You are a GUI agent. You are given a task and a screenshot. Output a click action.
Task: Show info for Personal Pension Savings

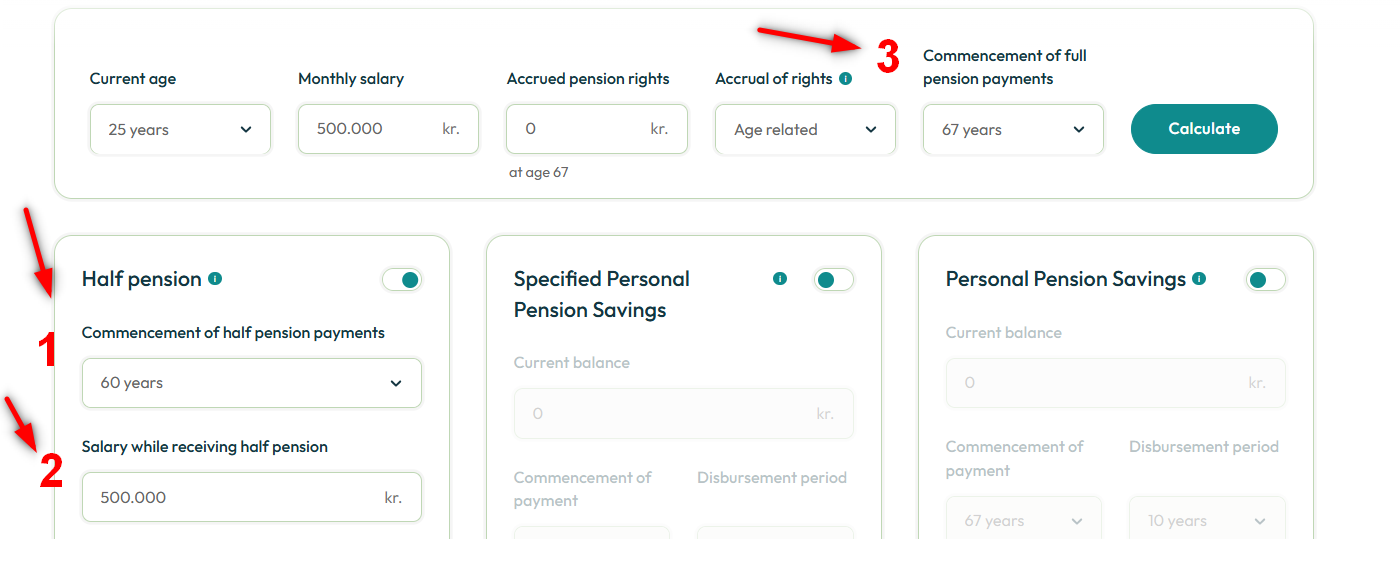click(x=1199, y=278)
